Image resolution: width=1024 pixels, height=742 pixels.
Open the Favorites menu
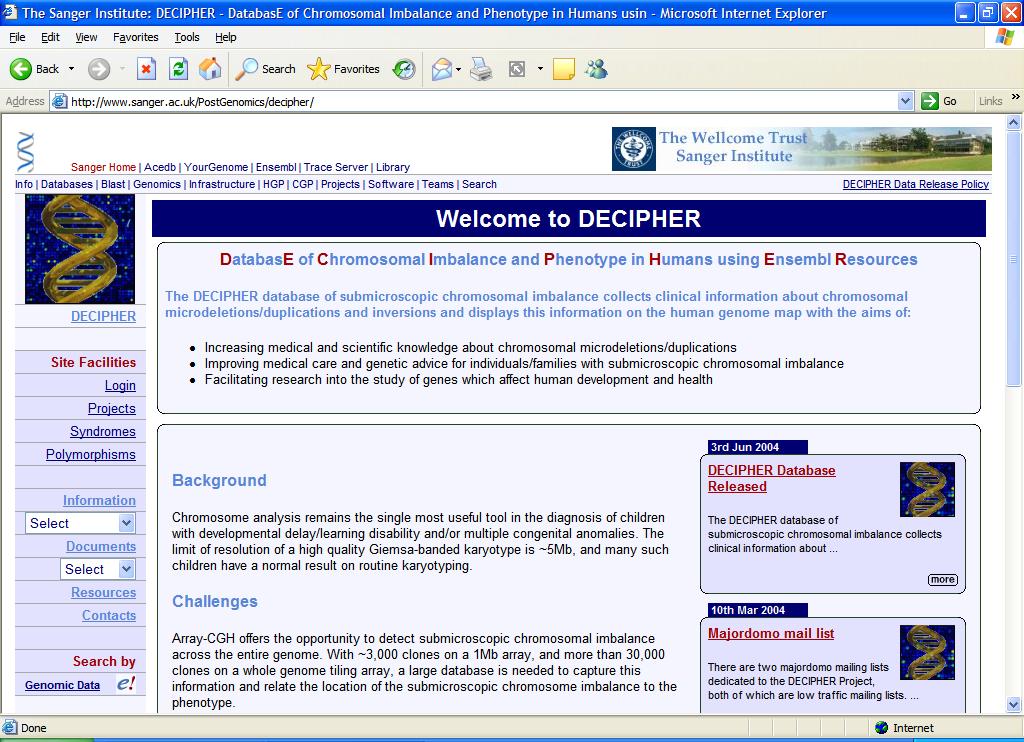coord(136,37)
